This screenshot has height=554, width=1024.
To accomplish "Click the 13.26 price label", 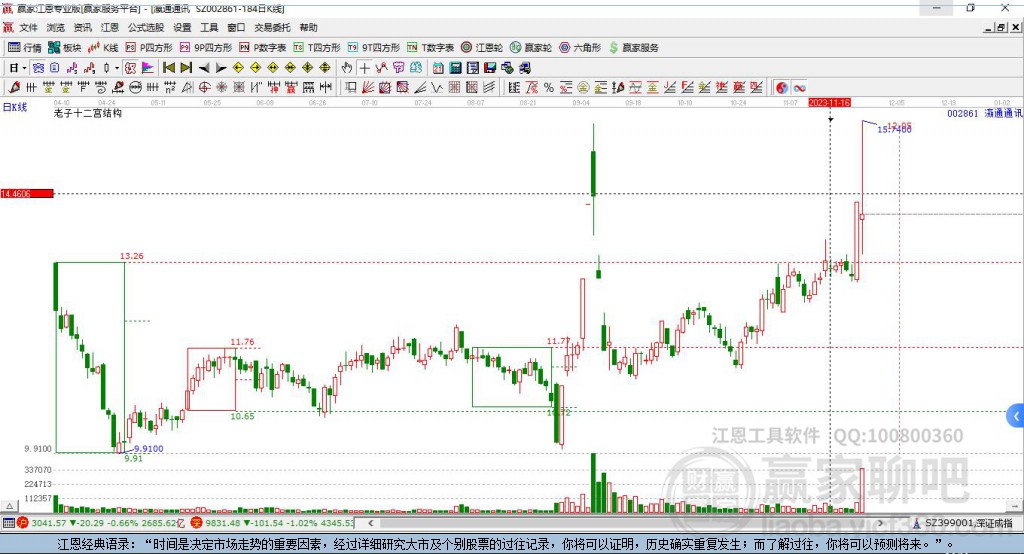I will tap(132, 256).
